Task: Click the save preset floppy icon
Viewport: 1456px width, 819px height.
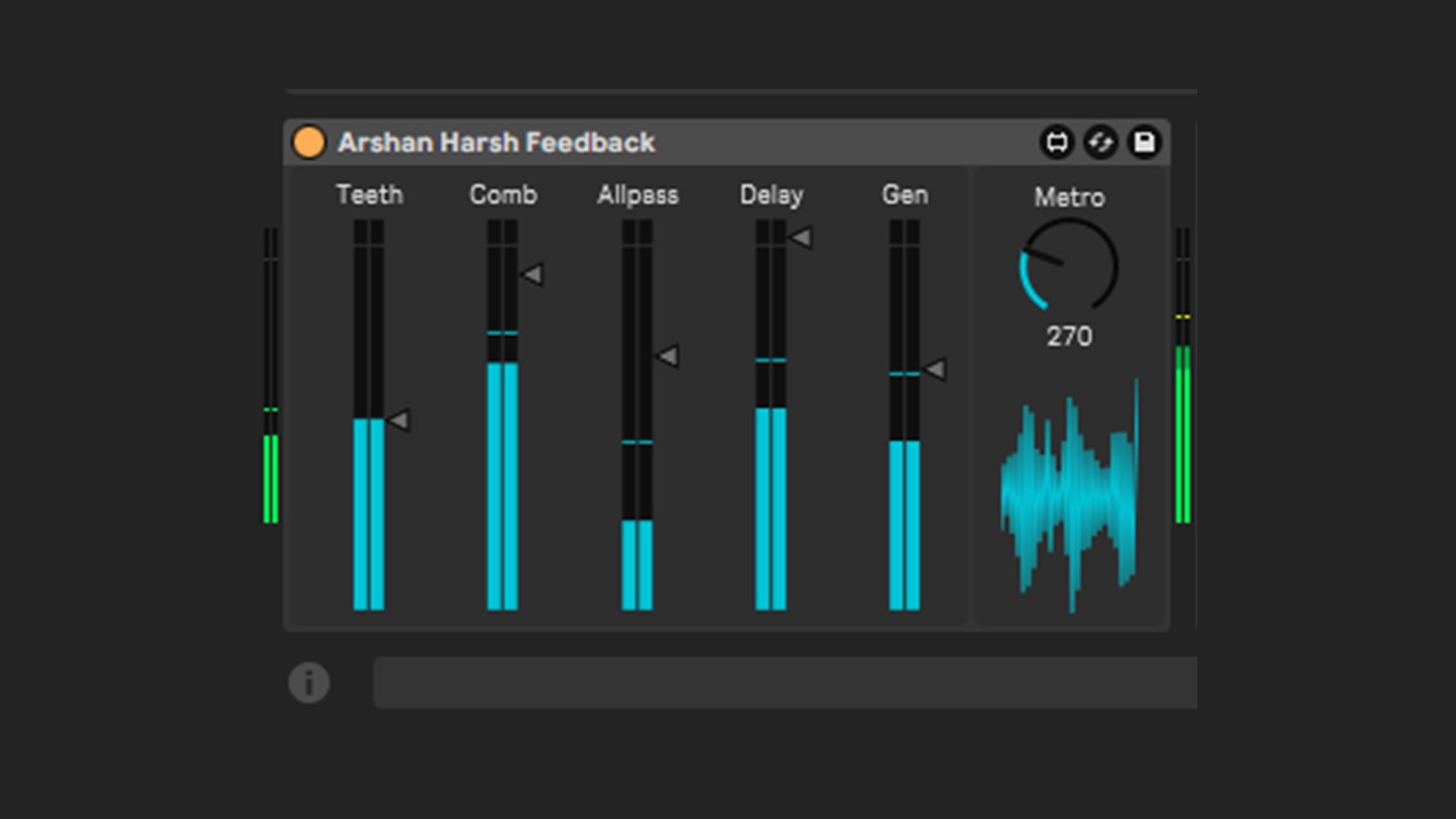Action: 1144,143
